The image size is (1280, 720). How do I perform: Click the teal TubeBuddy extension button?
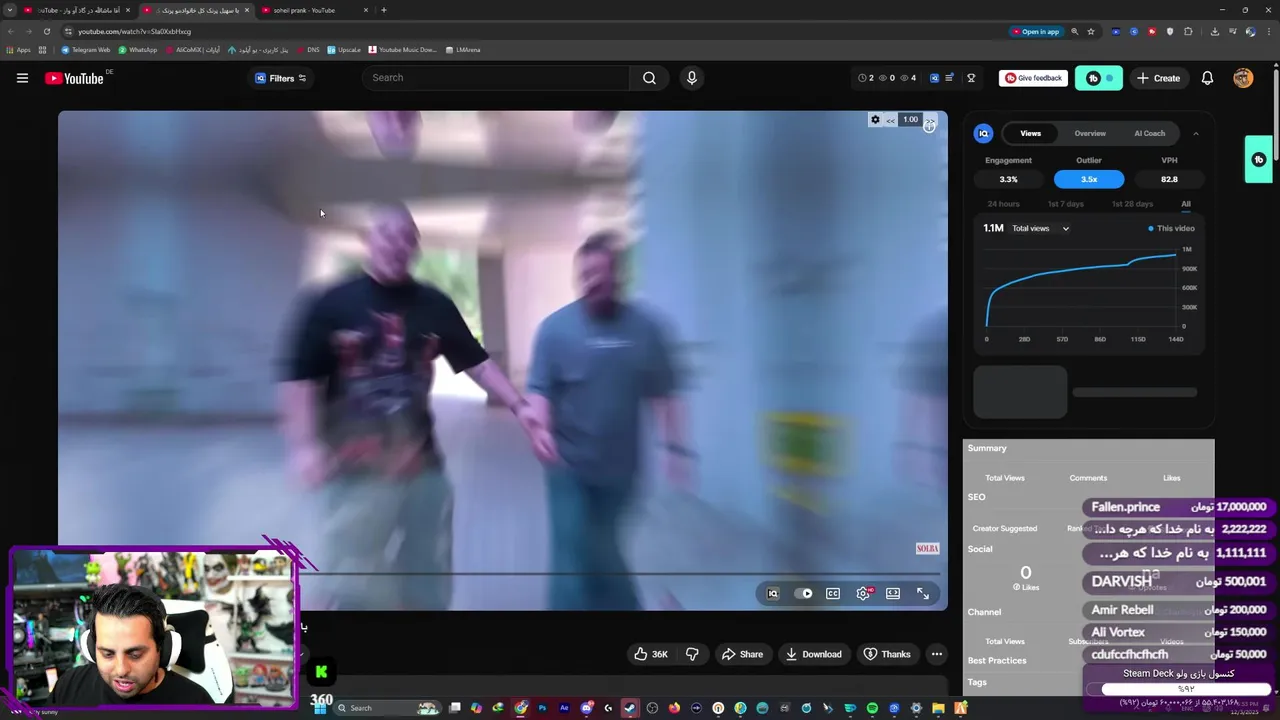click(1098, 78)
